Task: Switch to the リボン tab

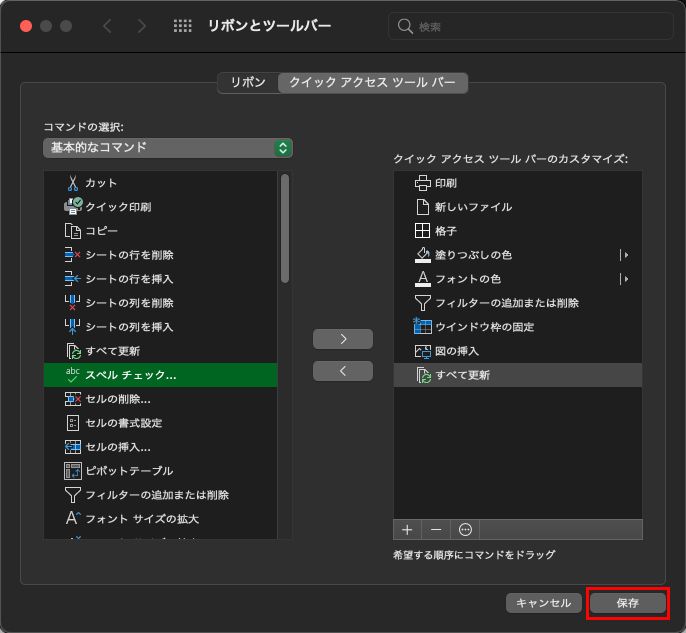Action: (x=248, y=83)
